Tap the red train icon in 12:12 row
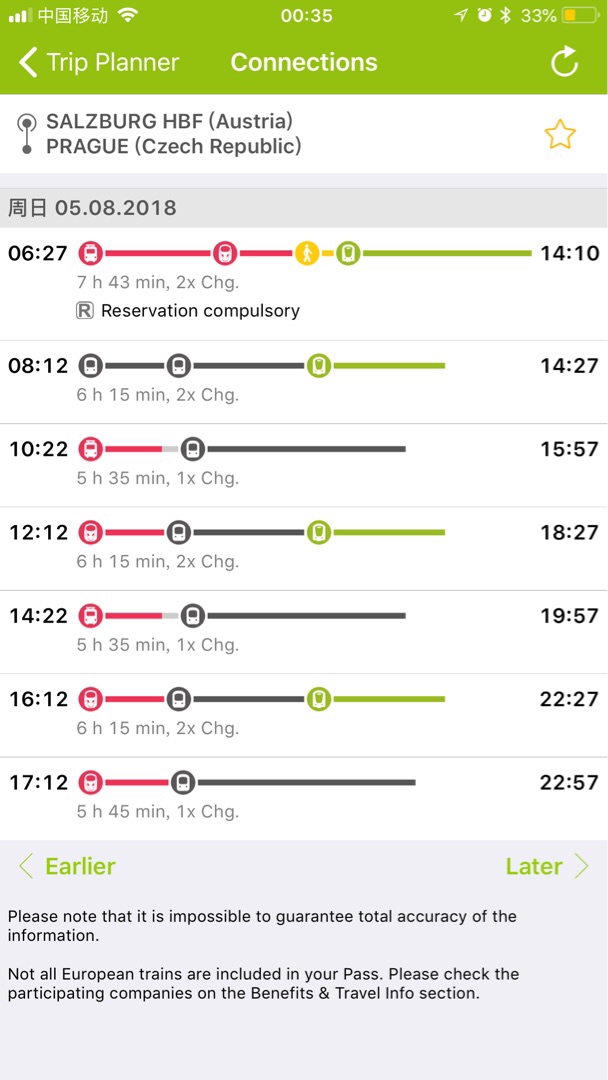This screenshot has height=1080, width=608. [x=91, y=532]
